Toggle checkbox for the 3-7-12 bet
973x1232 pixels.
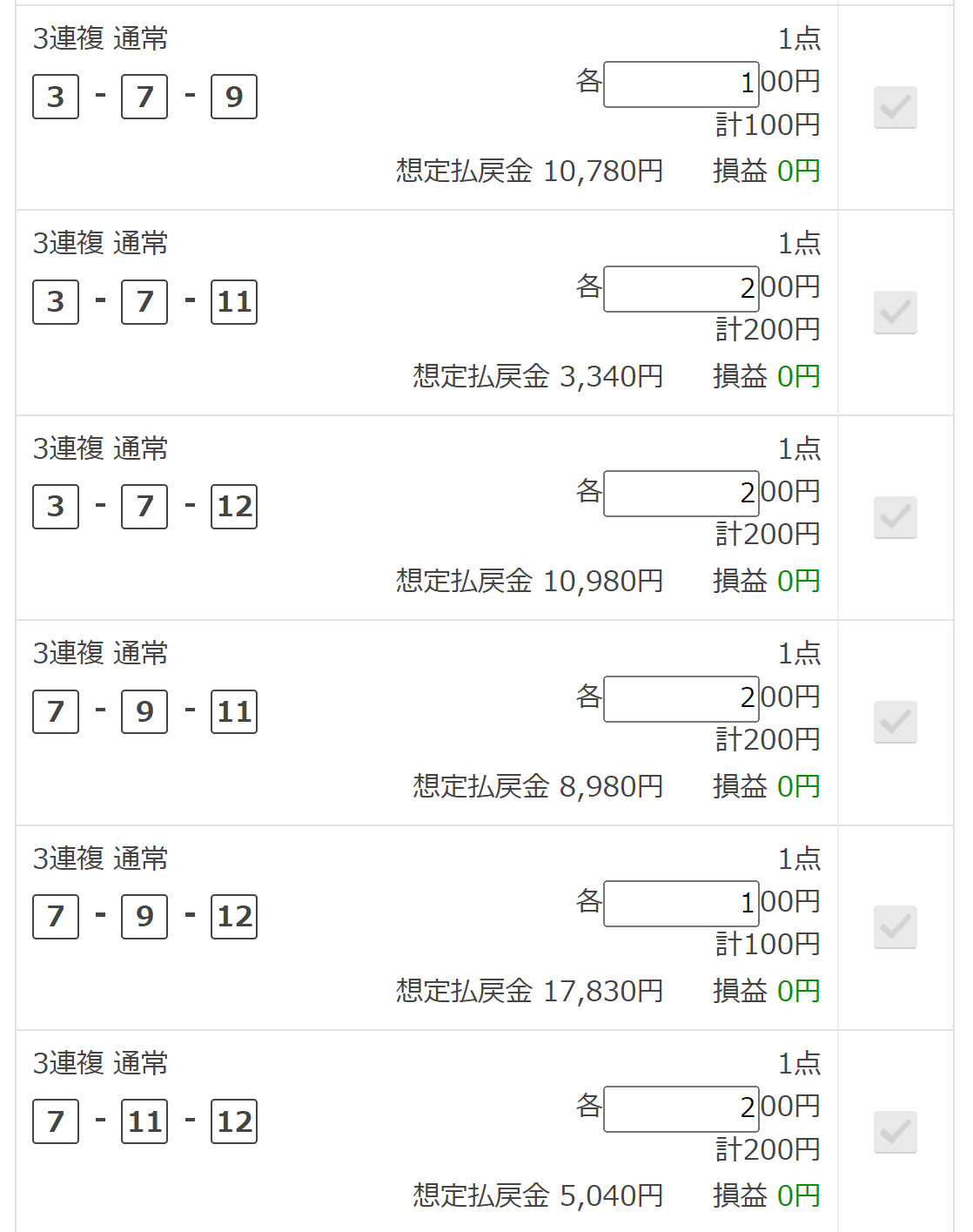[x=895, y=517]
